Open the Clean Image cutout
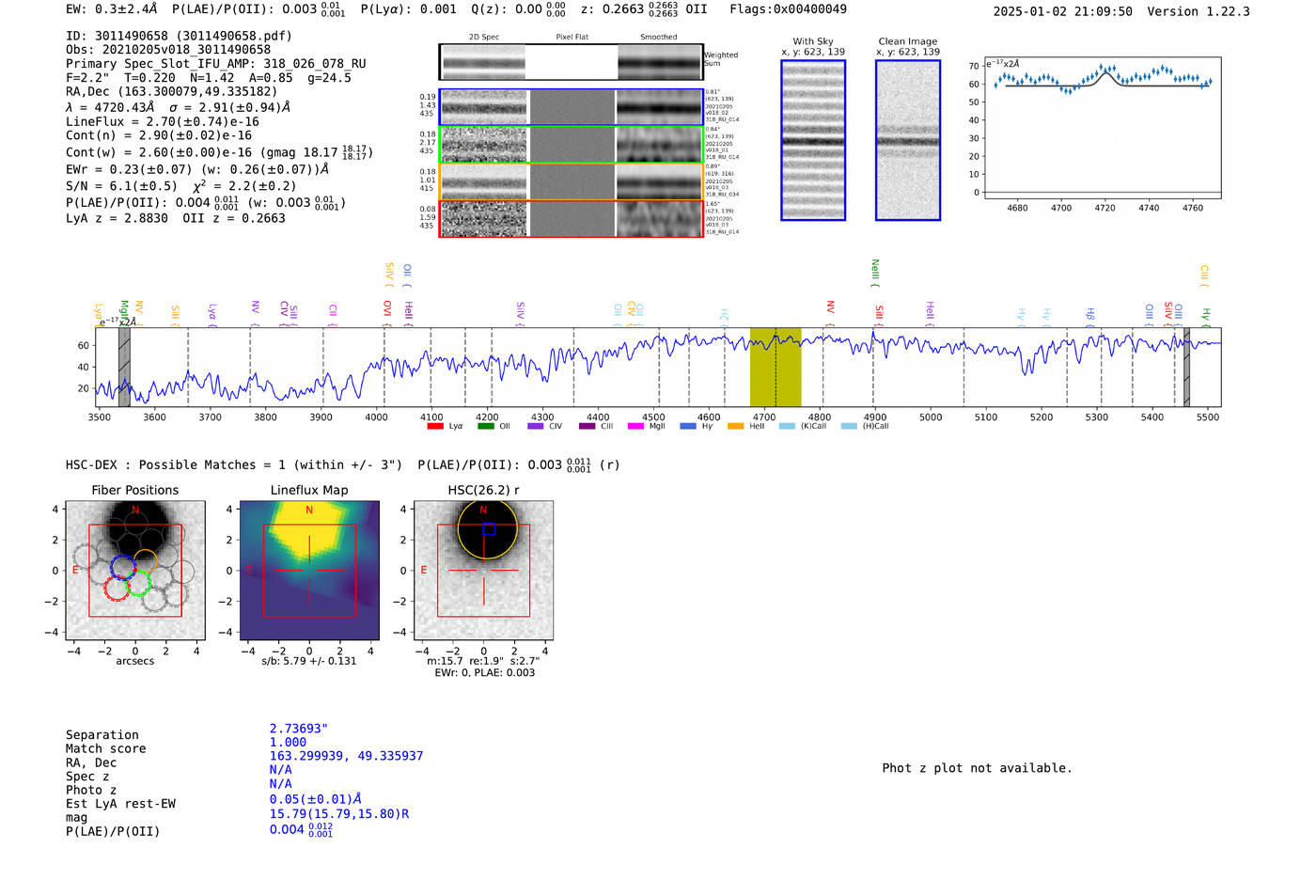1316x896 pixels. point(908,140)
